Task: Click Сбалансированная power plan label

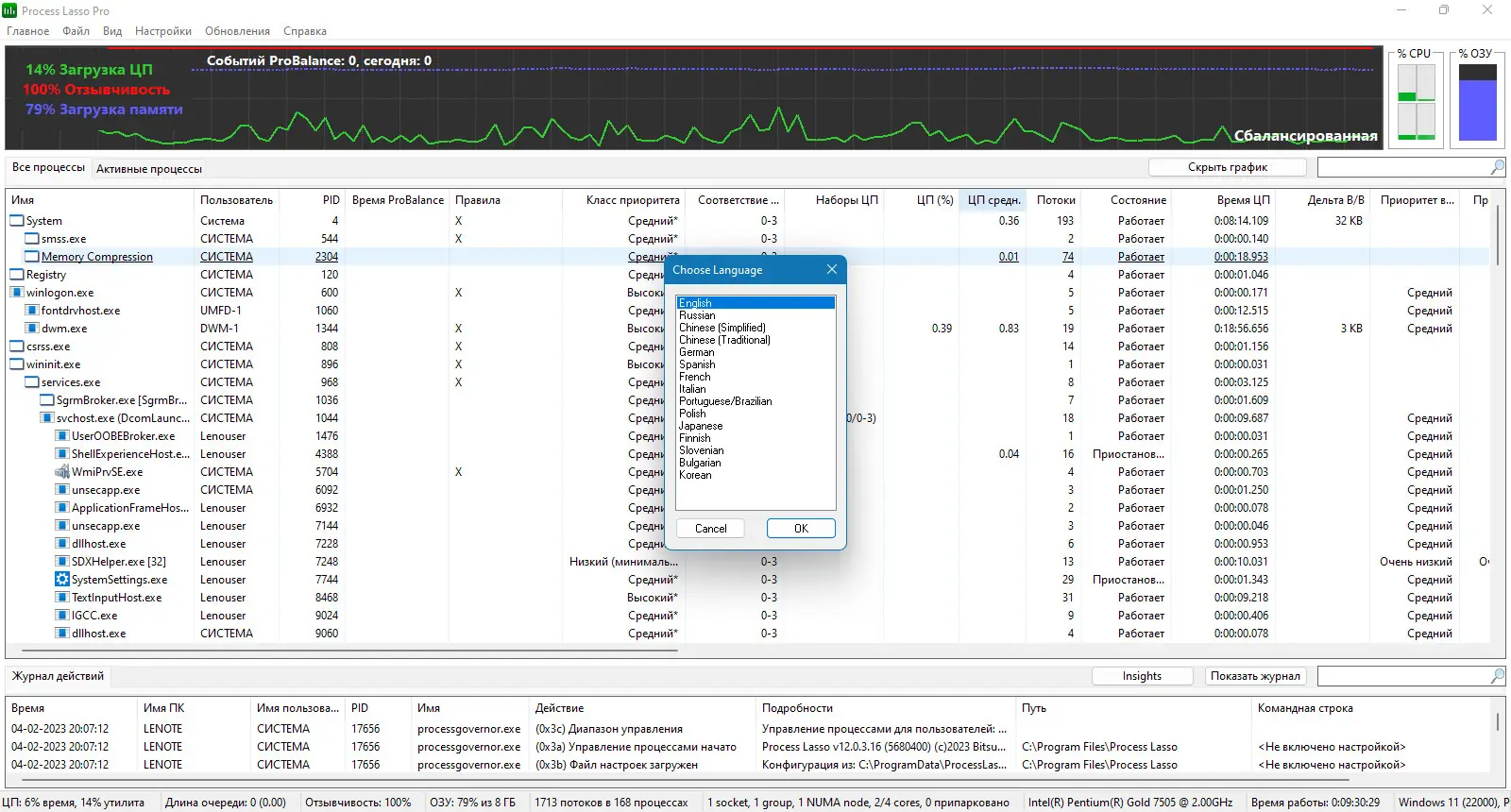Action: (x=1305, y=136)
